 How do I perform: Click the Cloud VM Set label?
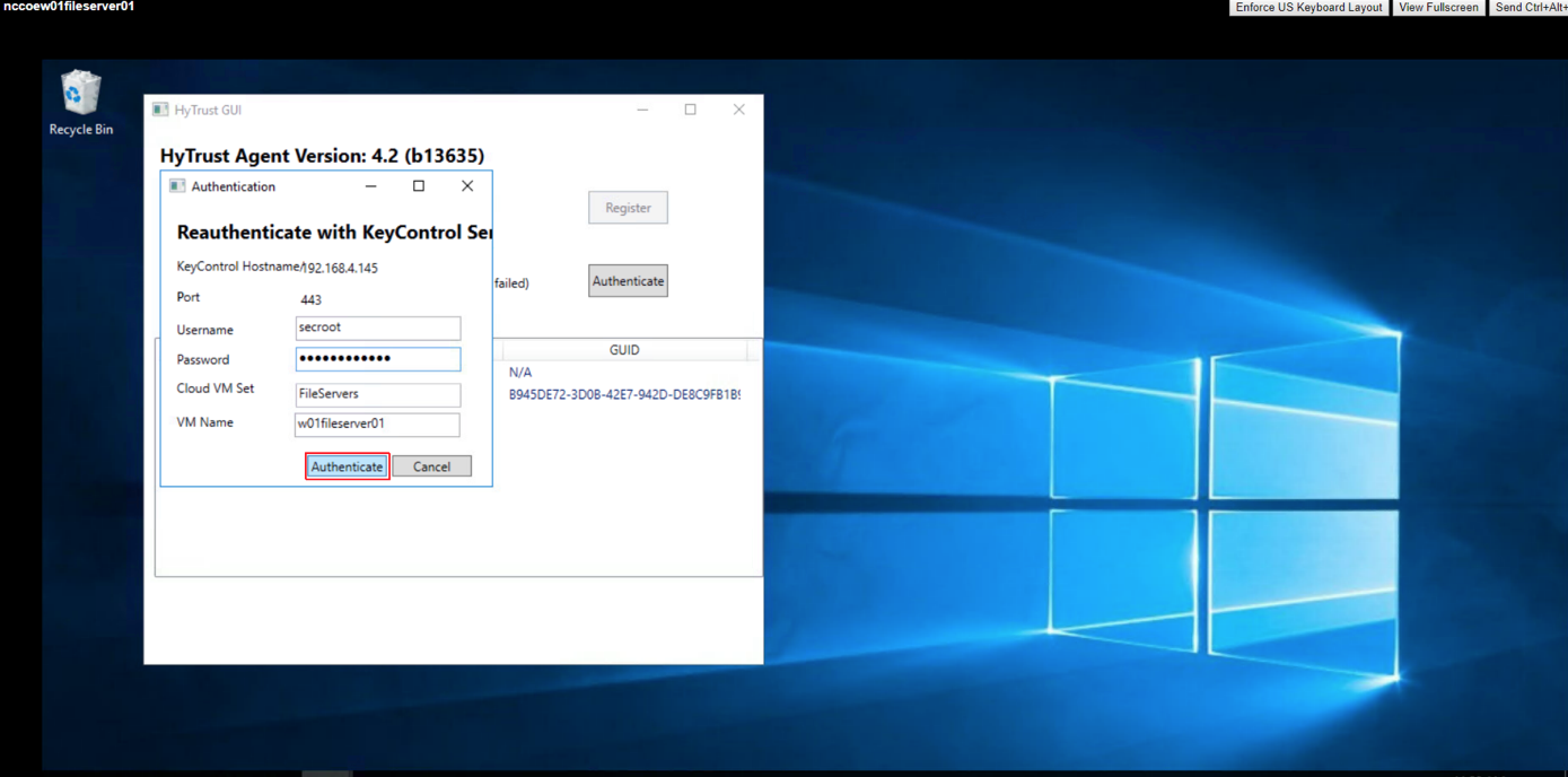215,388
